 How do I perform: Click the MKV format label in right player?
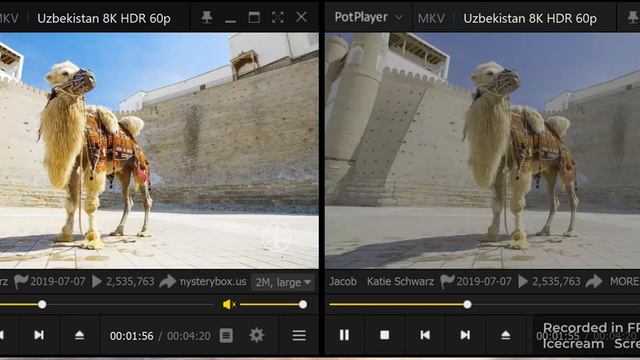pos(431,18)
